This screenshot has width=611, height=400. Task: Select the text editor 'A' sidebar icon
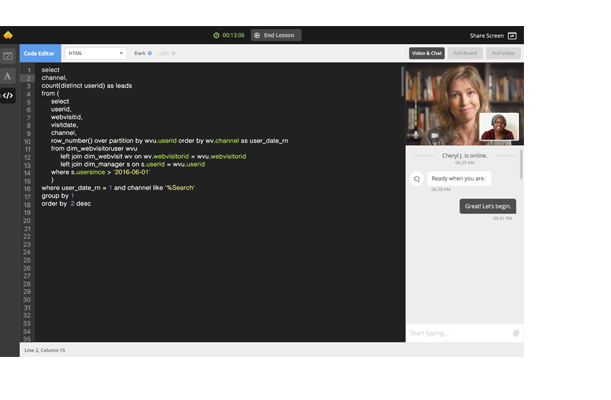pos(8,76)
